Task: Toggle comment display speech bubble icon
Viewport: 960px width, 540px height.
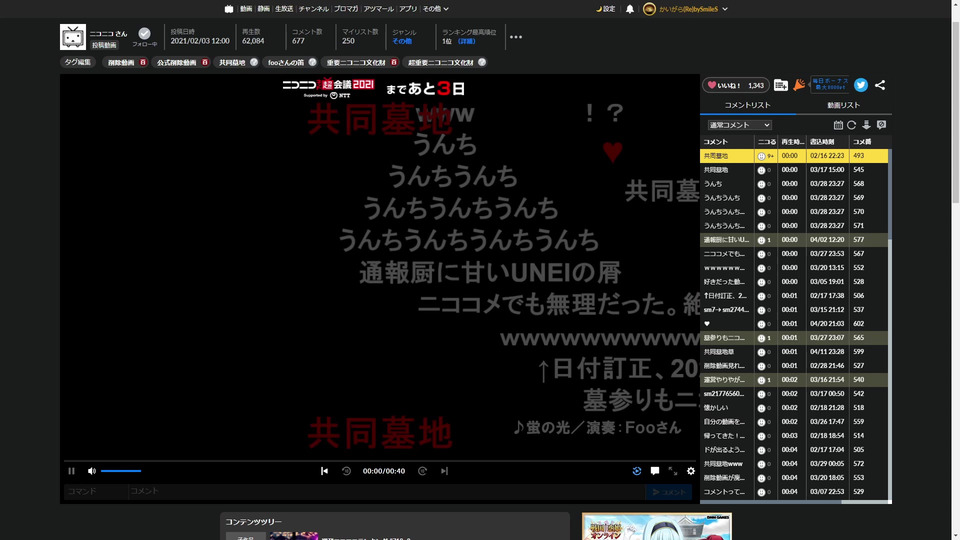Action: tap(655, 471)
